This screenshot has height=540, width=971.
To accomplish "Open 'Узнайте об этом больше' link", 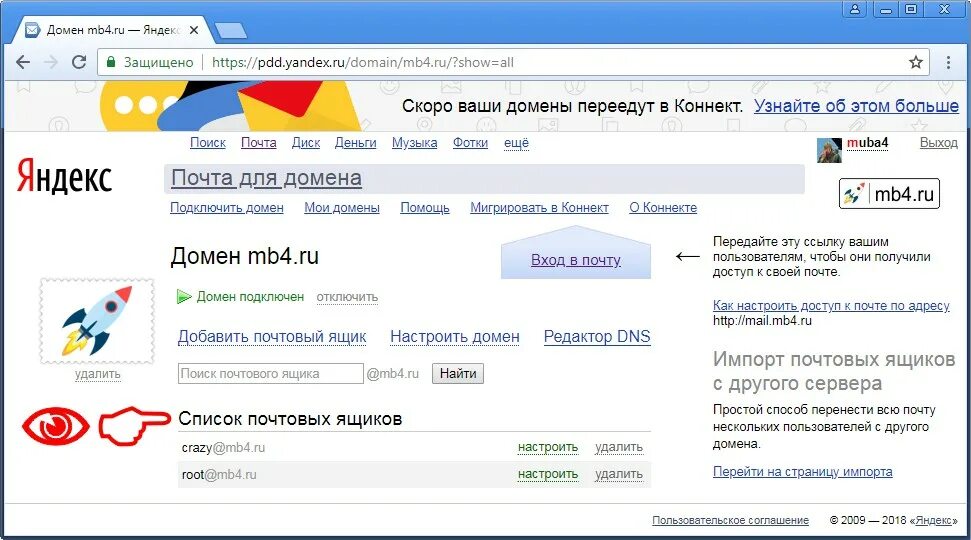I will click(856, 106).
